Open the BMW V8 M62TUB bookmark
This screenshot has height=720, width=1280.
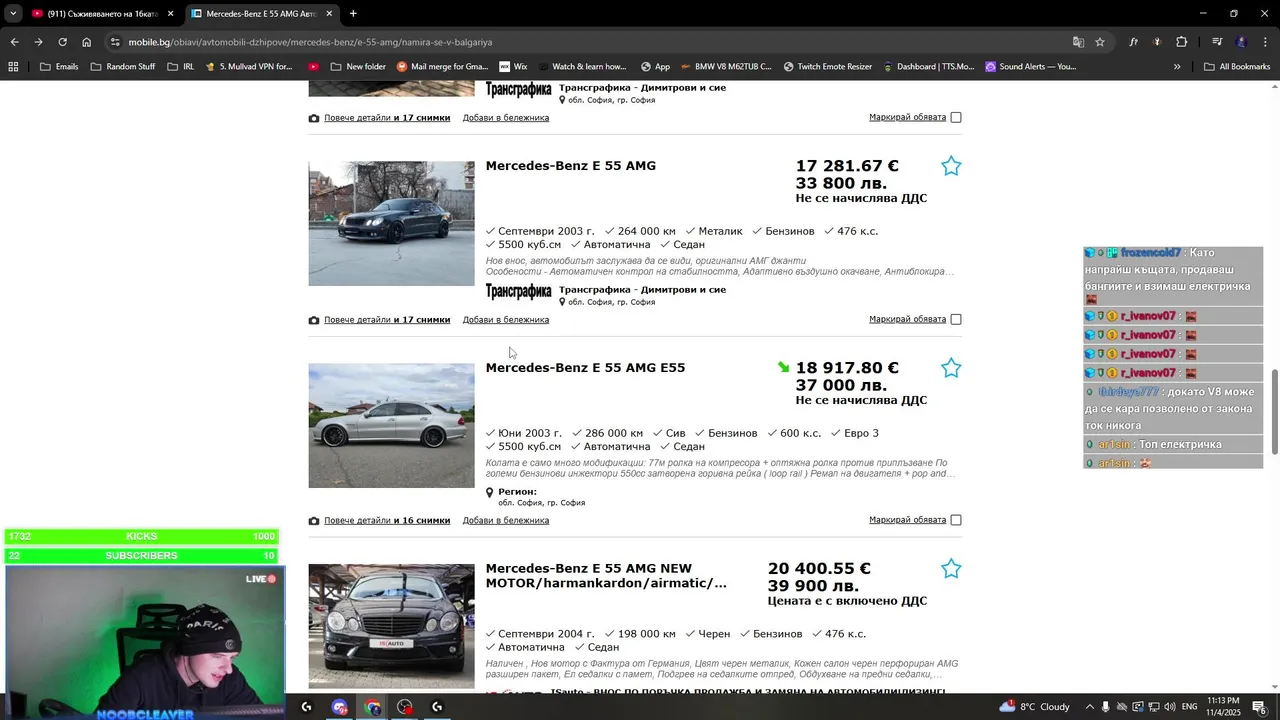pos(726,67)
